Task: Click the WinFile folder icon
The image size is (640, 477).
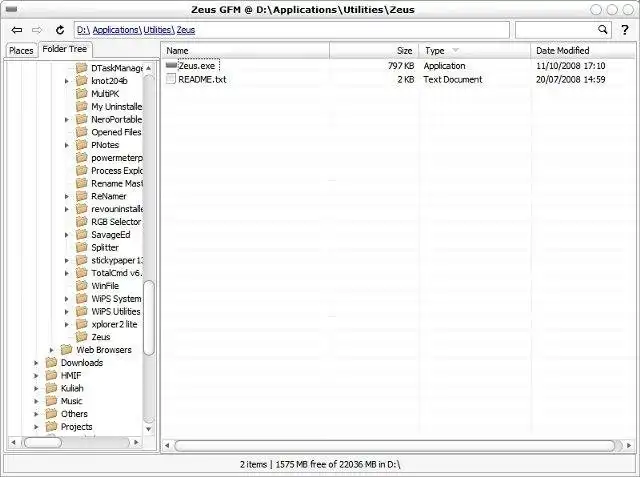Action: pyautogui.click(x=82, y=286)
